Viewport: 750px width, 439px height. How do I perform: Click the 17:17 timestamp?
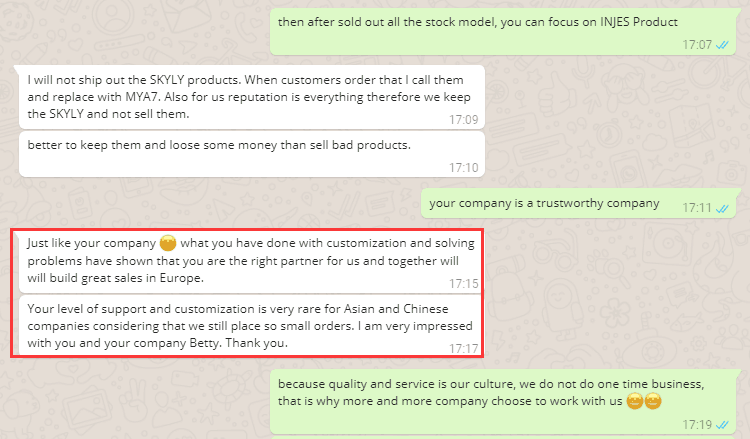pyautogui.click(x=464, y=348)
